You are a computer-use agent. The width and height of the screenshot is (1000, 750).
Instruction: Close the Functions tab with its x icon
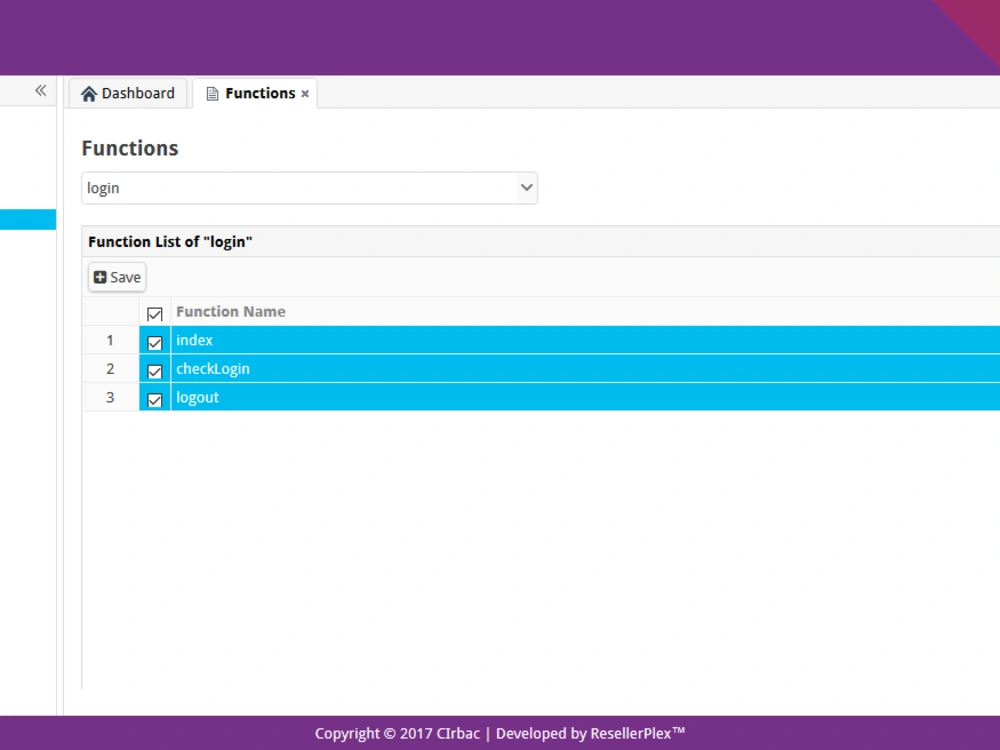(x=304, y=93)
